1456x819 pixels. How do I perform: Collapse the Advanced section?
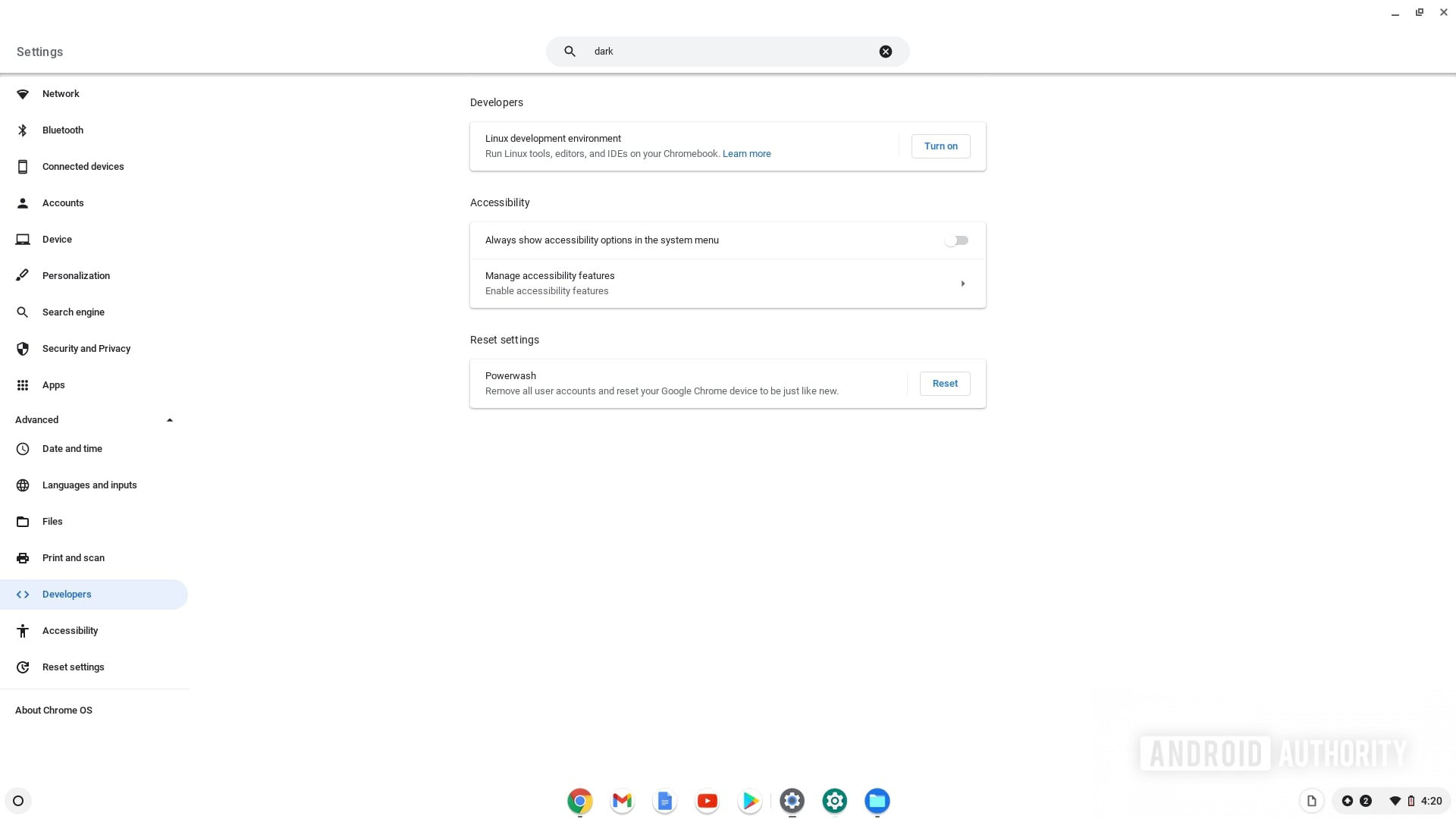(169, 420)
